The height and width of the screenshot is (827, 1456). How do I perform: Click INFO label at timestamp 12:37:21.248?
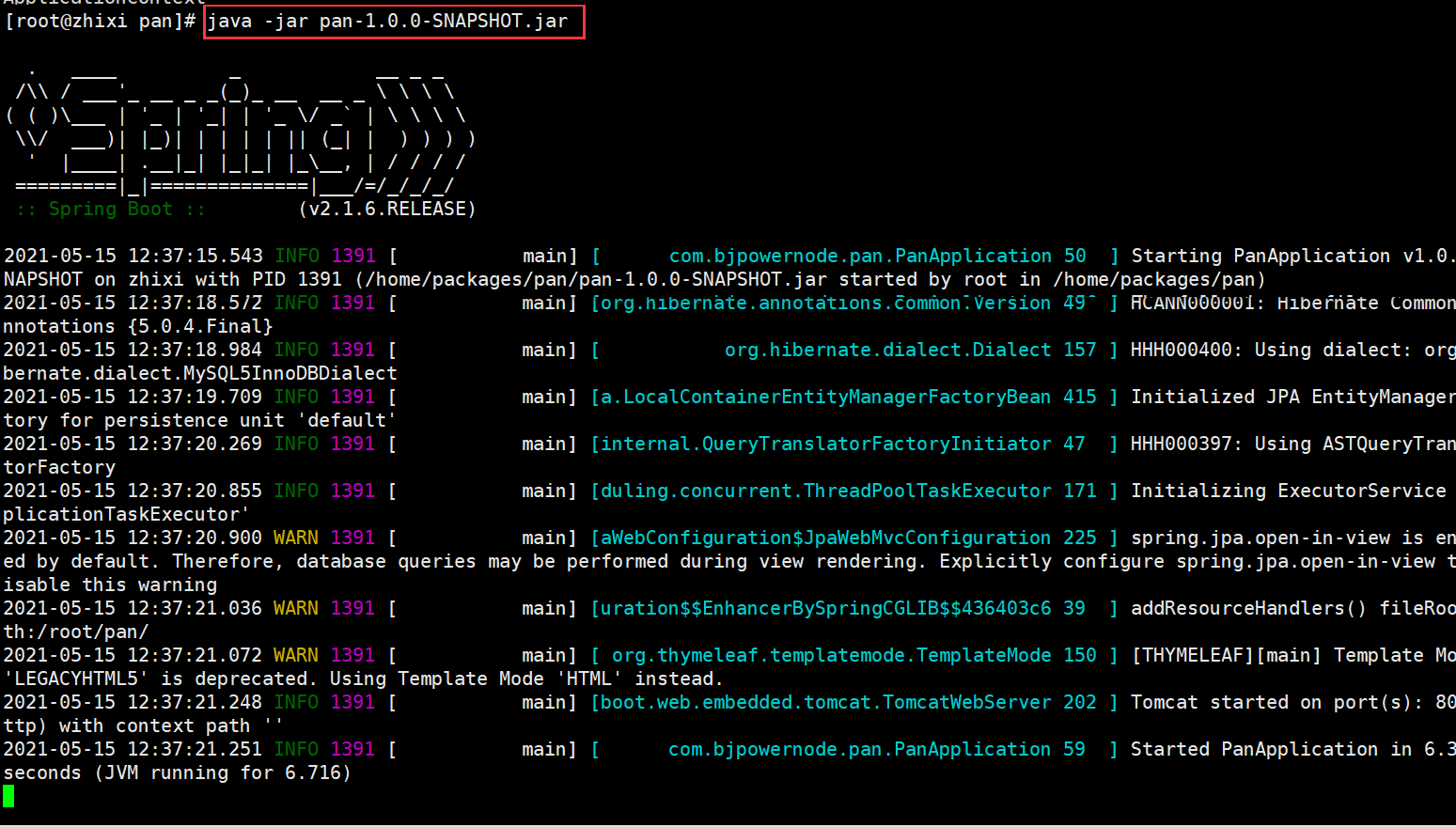tap(296, 702)
